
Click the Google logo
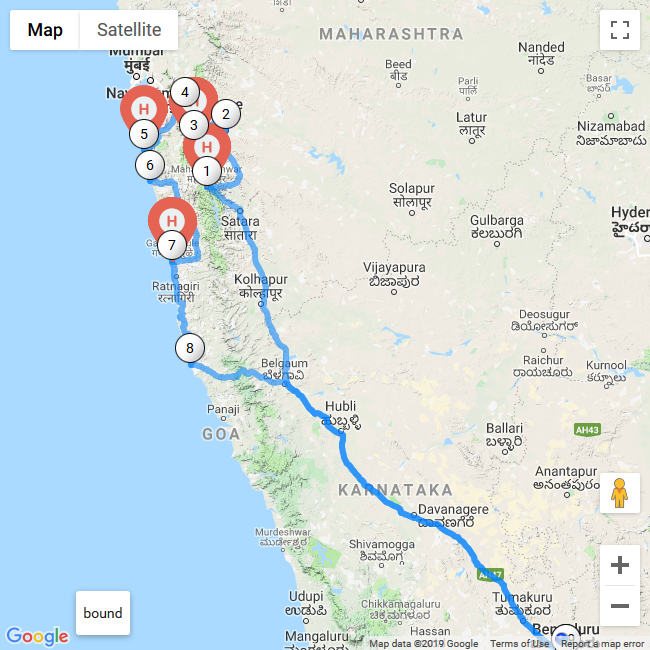click(37, 636)
